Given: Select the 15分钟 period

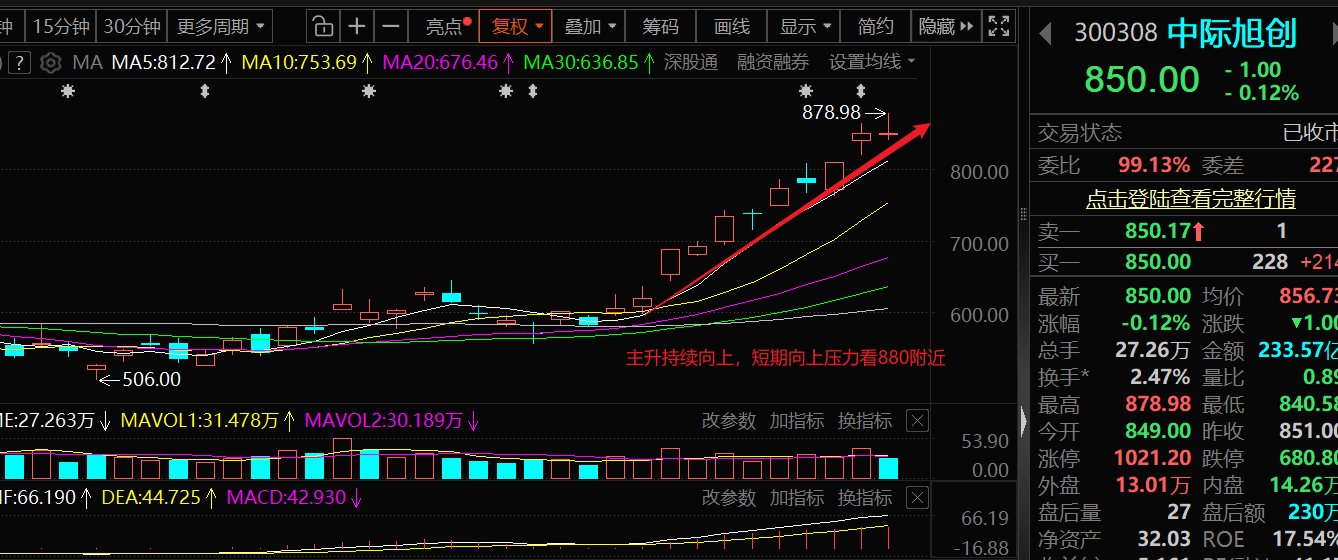Looking at the screenshot, I should click(x=60, y=26).
